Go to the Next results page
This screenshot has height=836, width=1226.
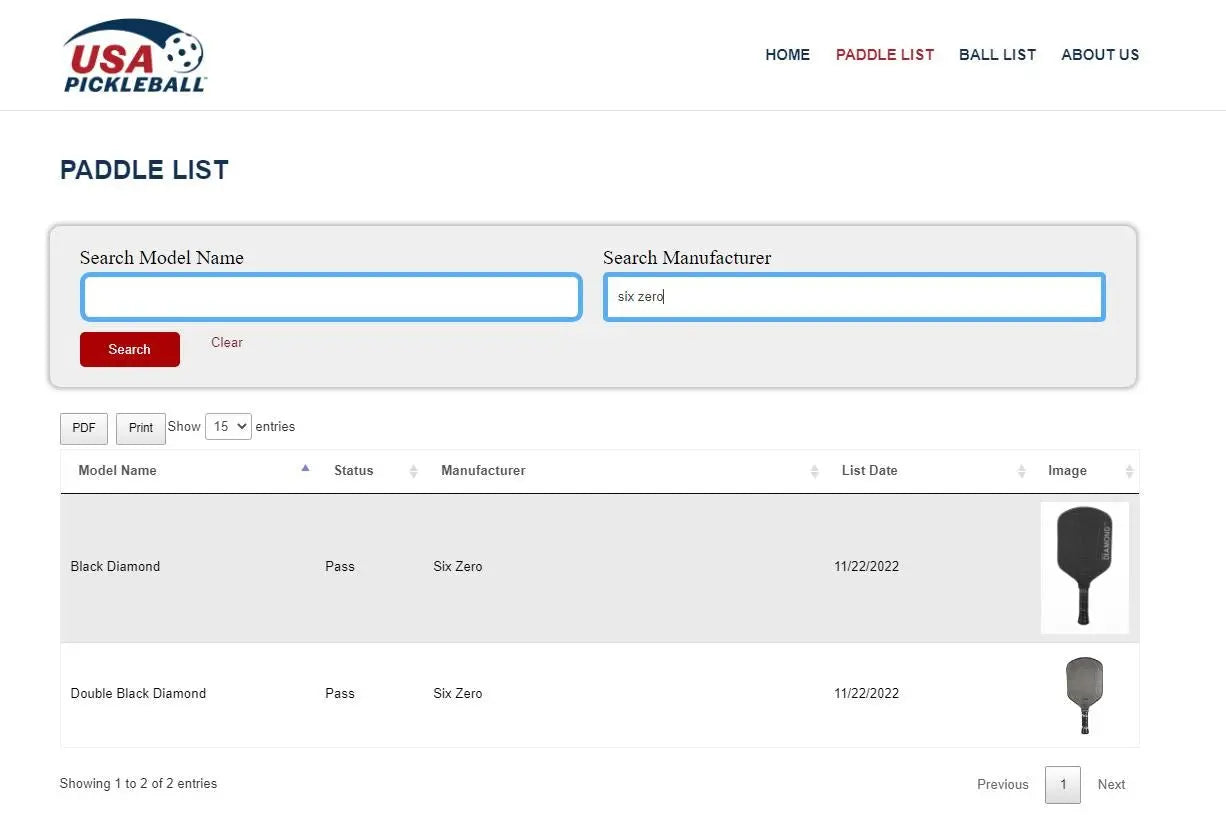[1111, 785]
